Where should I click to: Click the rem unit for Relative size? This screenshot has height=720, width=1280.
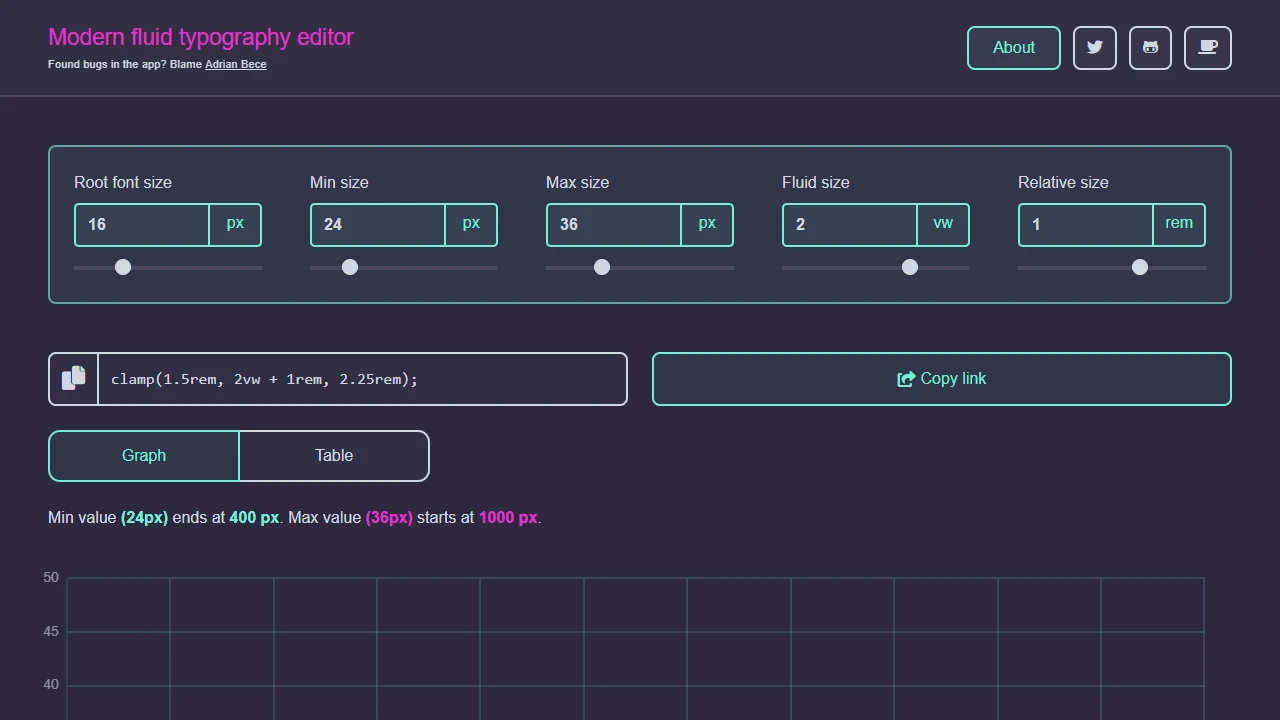(x=1178, y=224)
